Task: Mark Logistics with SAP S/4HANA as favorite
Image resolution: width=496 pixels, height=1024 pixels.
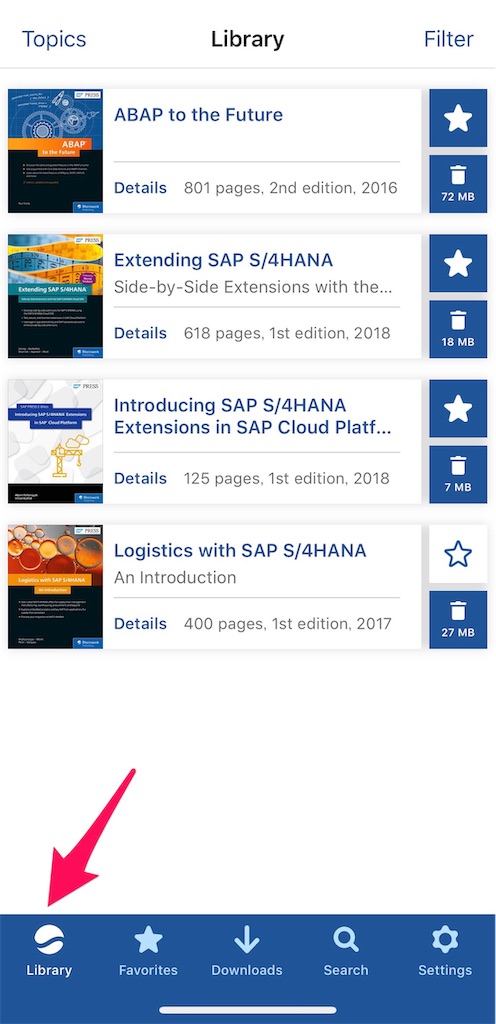Action: coord(458,554)
